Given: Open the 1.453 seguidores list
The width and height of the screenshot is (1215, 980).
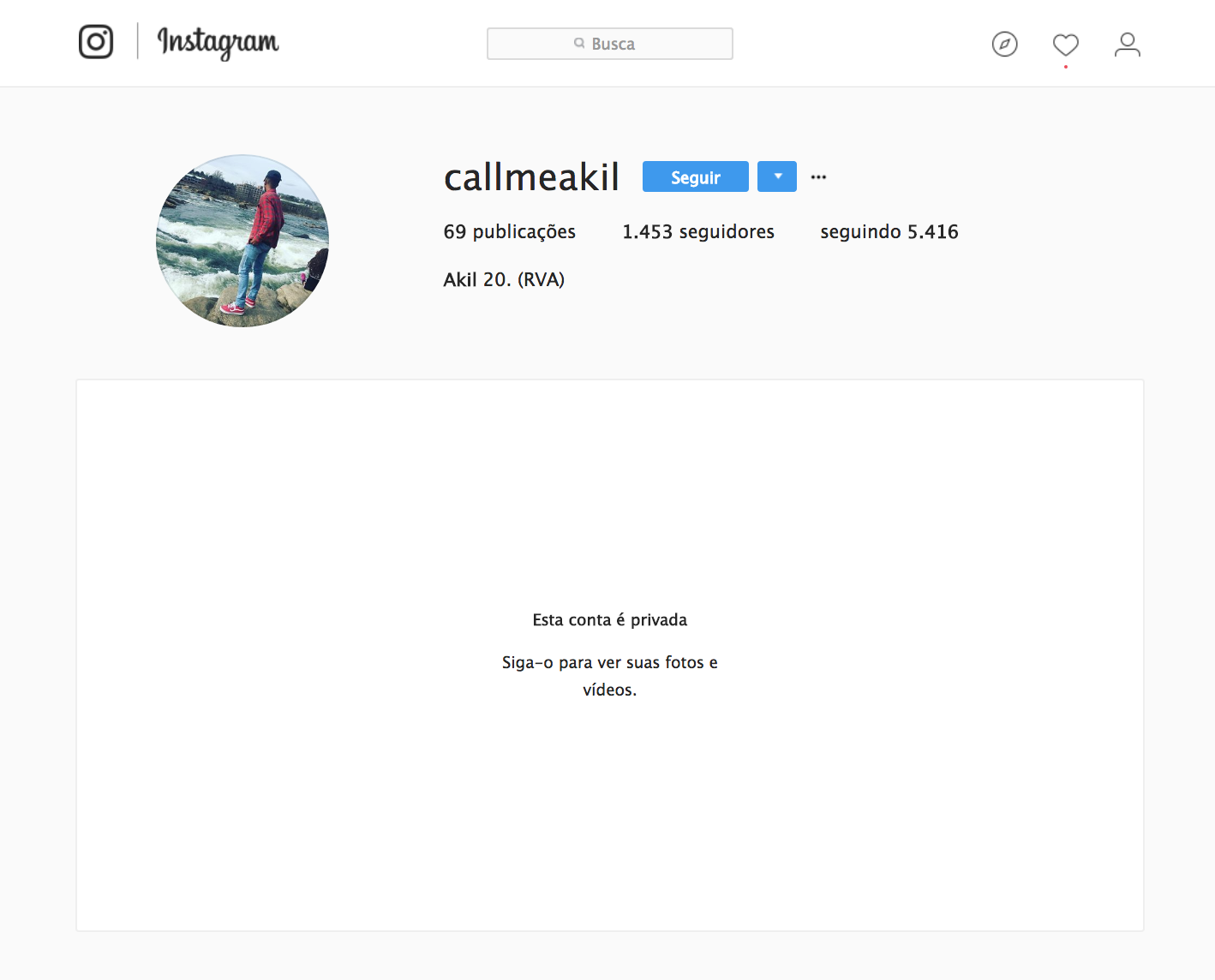Looking at the screenshot, I should (x=698, y=231).
